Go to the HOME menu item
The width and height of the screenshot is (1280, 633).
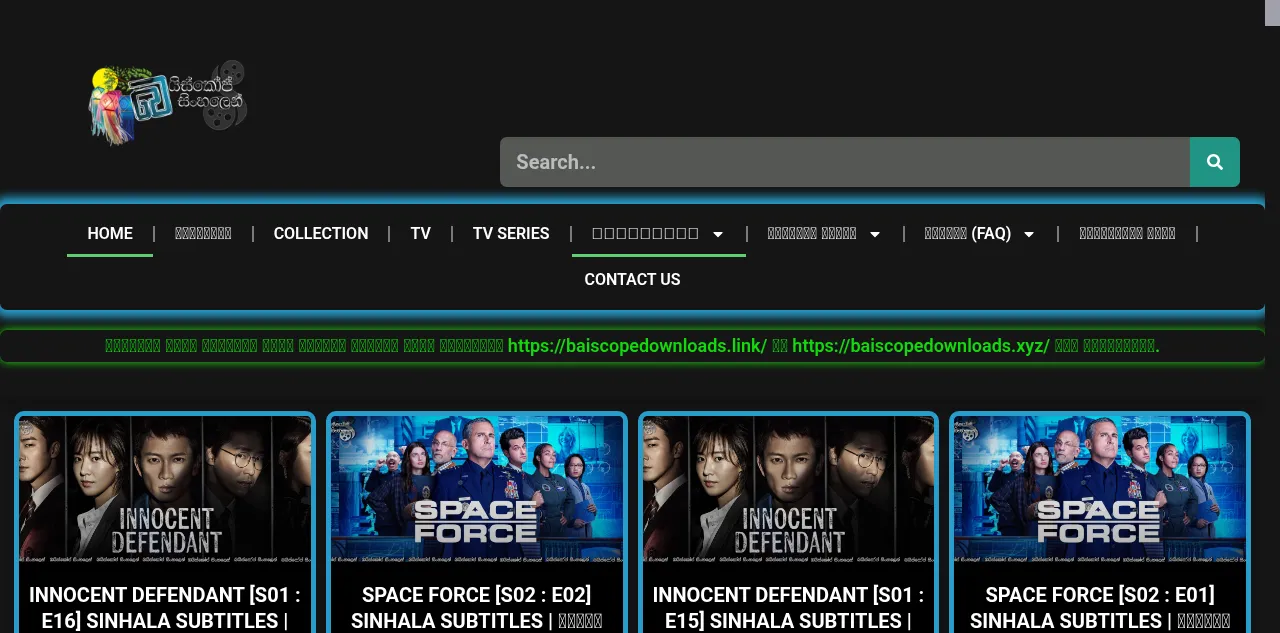[x=110, y=233]
